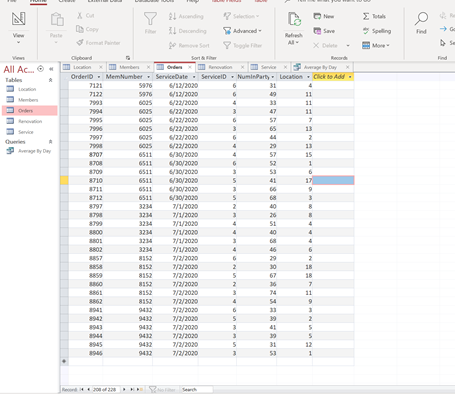Activate Format Painter
This screenshot has width=455, height=394.
click(98, 43)
